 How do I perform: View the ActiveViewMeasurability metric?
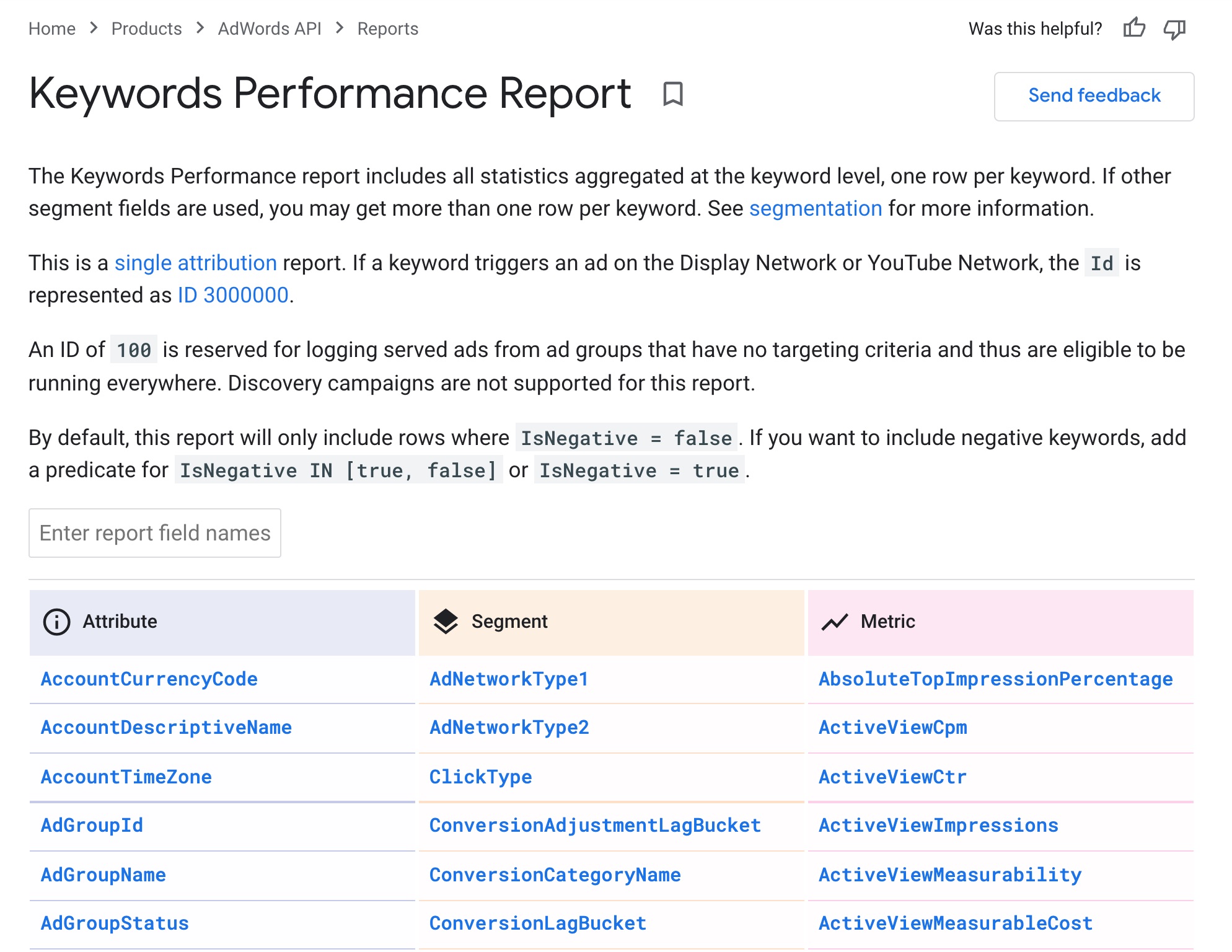(x=949, y=874)
